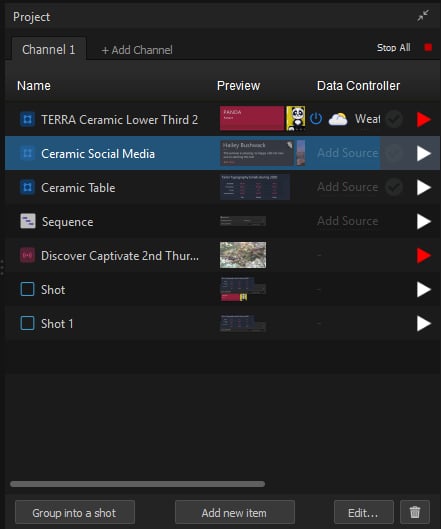The height and width of the screenshot is (529, 441).
Task: Select the Shot row name
Action: (53, 290)
